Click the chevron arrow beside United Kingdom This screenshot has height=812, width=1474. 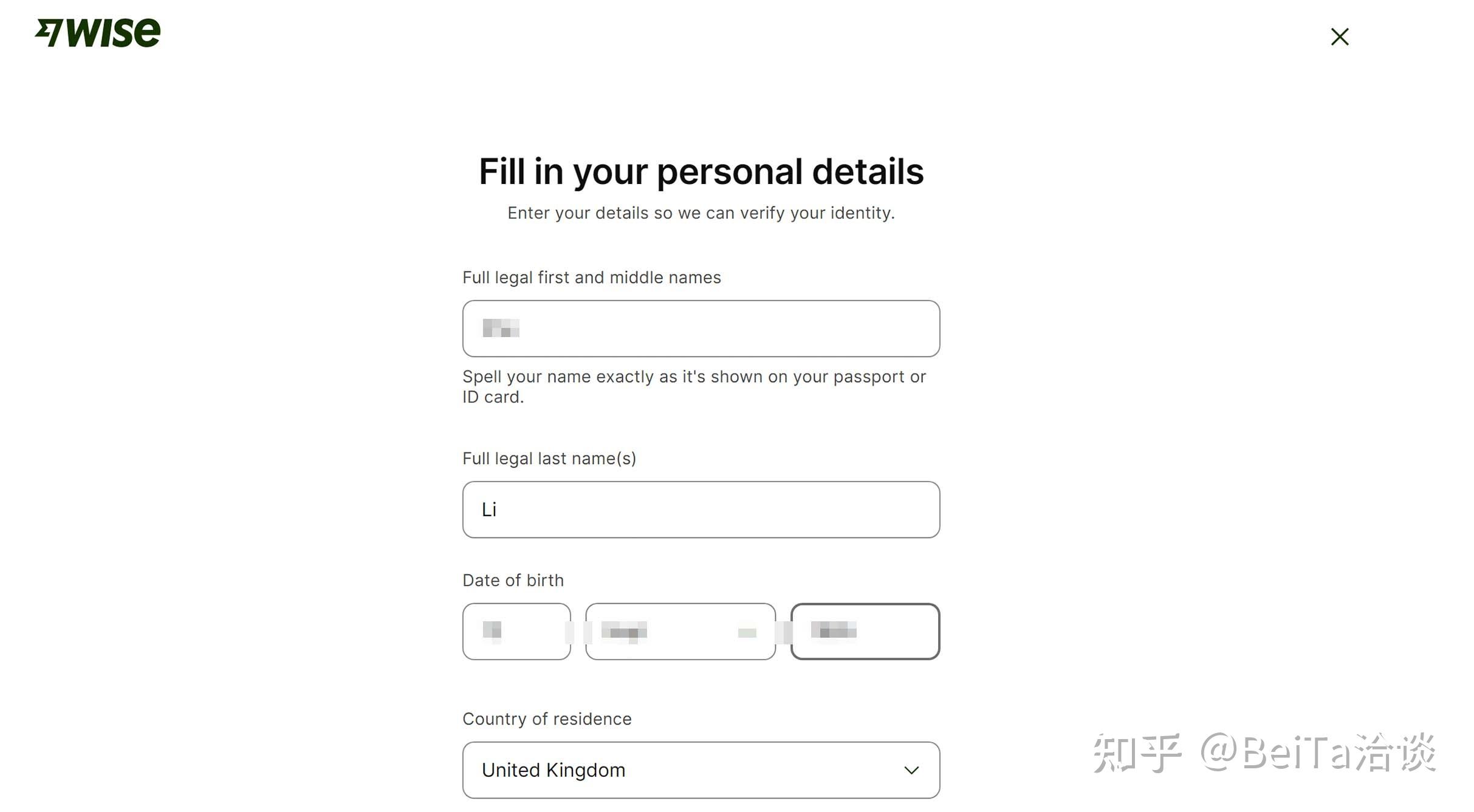[911, 770]
